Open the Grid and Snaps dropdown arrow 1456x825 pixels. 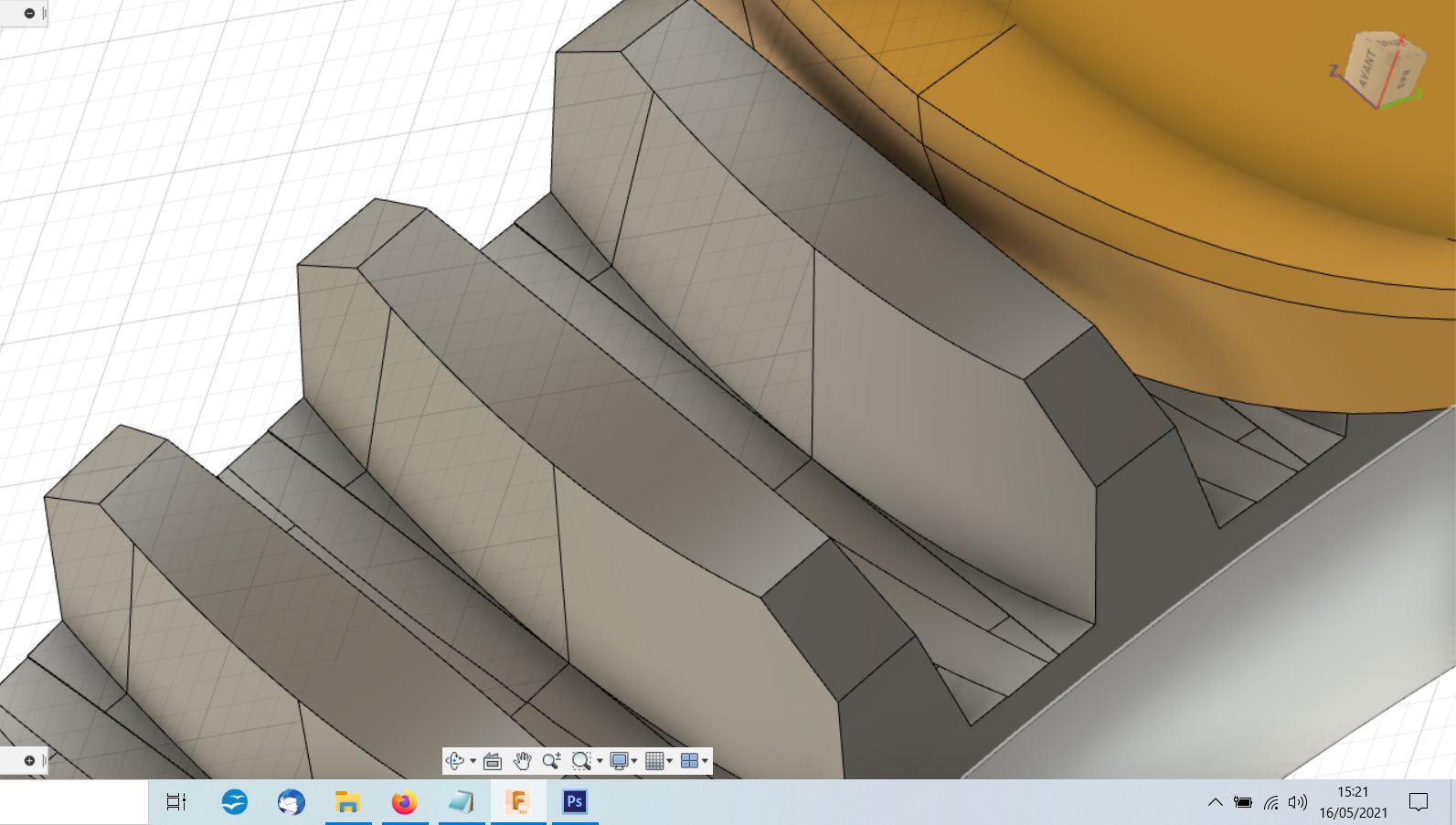tap(670, 761)
